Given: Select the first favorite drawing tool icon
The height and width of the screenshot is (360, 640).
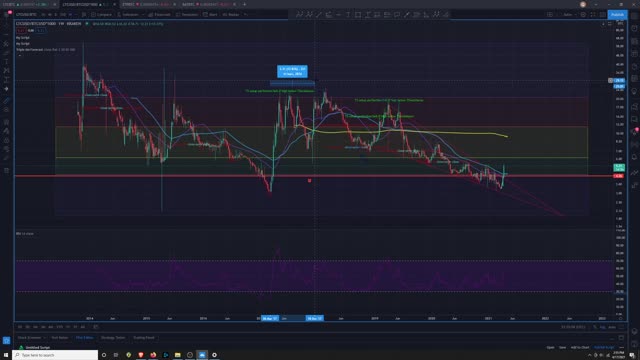Looking at the screenshot, I should click(299, 14).
